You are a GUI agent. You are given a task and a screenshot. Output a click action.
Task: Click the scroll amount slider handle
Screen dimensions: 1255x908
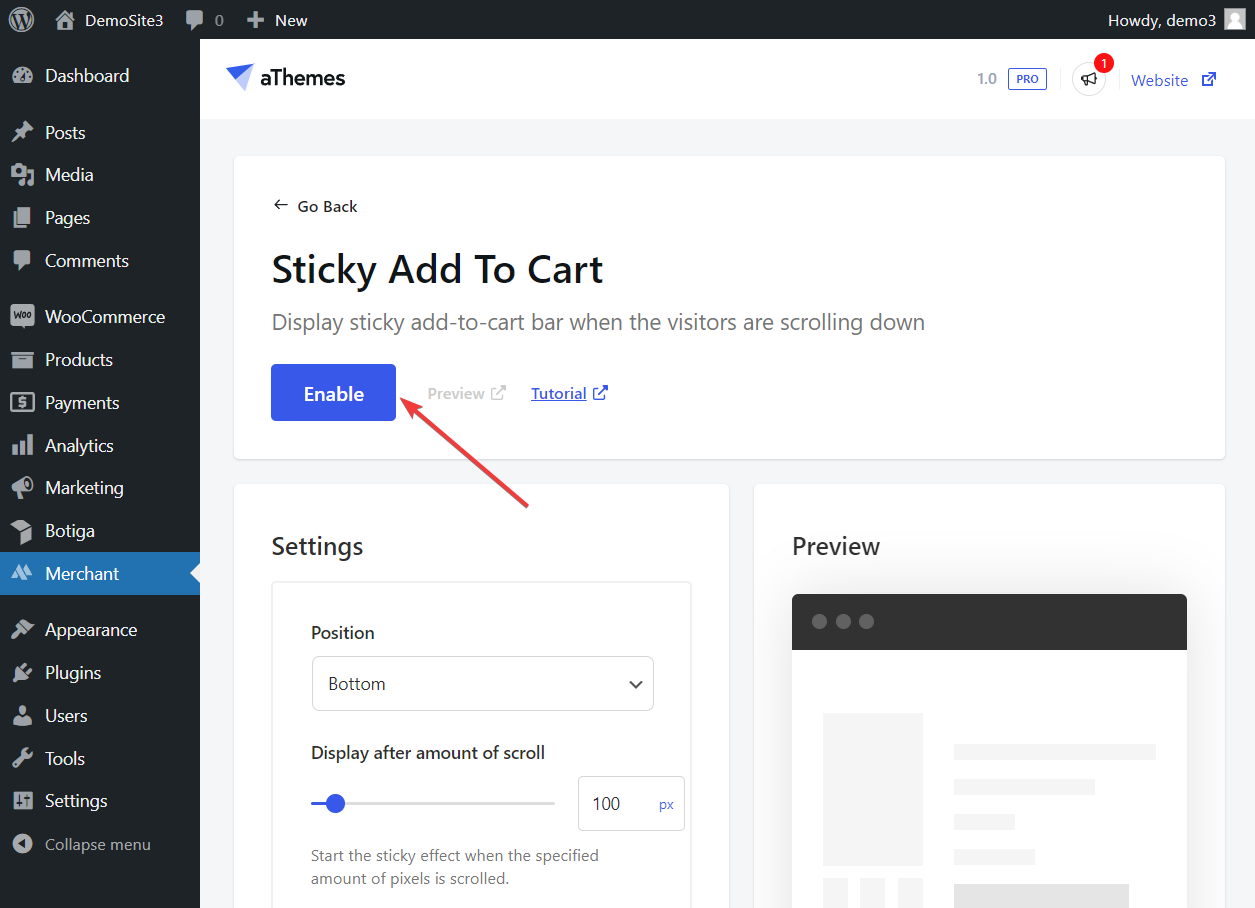pos(336,803)
